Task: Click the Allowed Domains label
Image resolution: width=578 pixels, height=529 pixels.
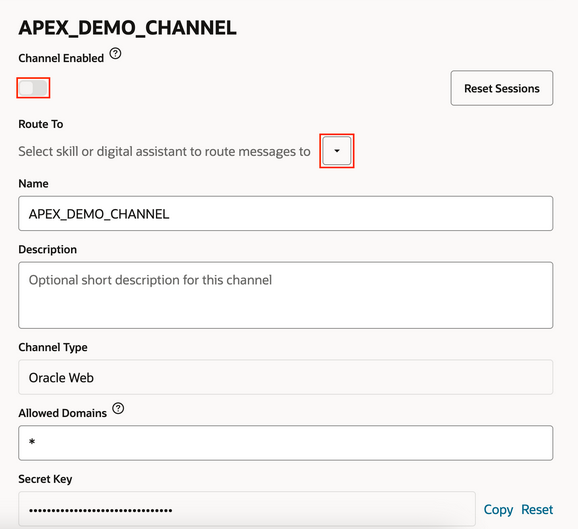Action: click(63, 413)
